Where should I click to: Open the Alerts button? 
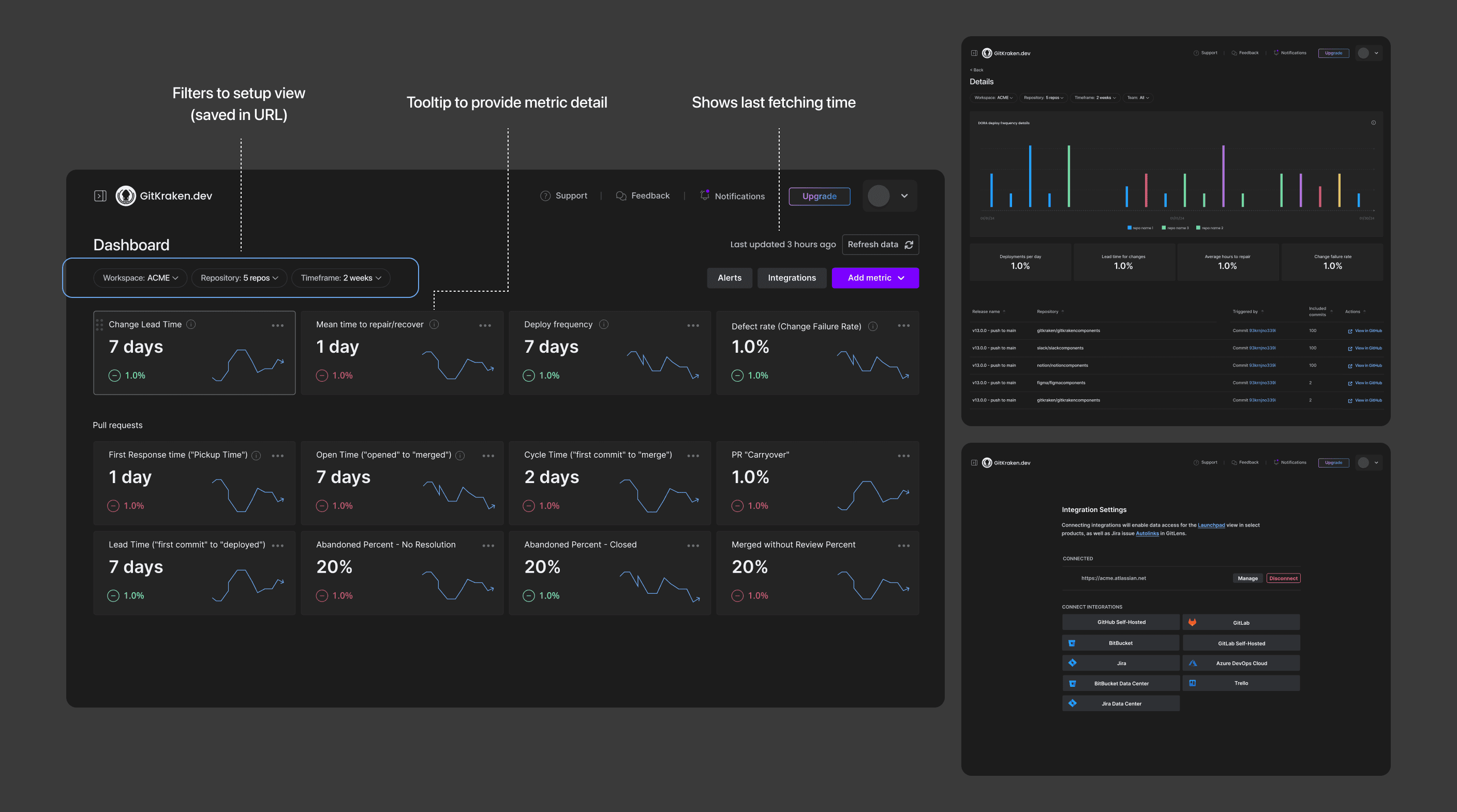[x=729, y=278]
